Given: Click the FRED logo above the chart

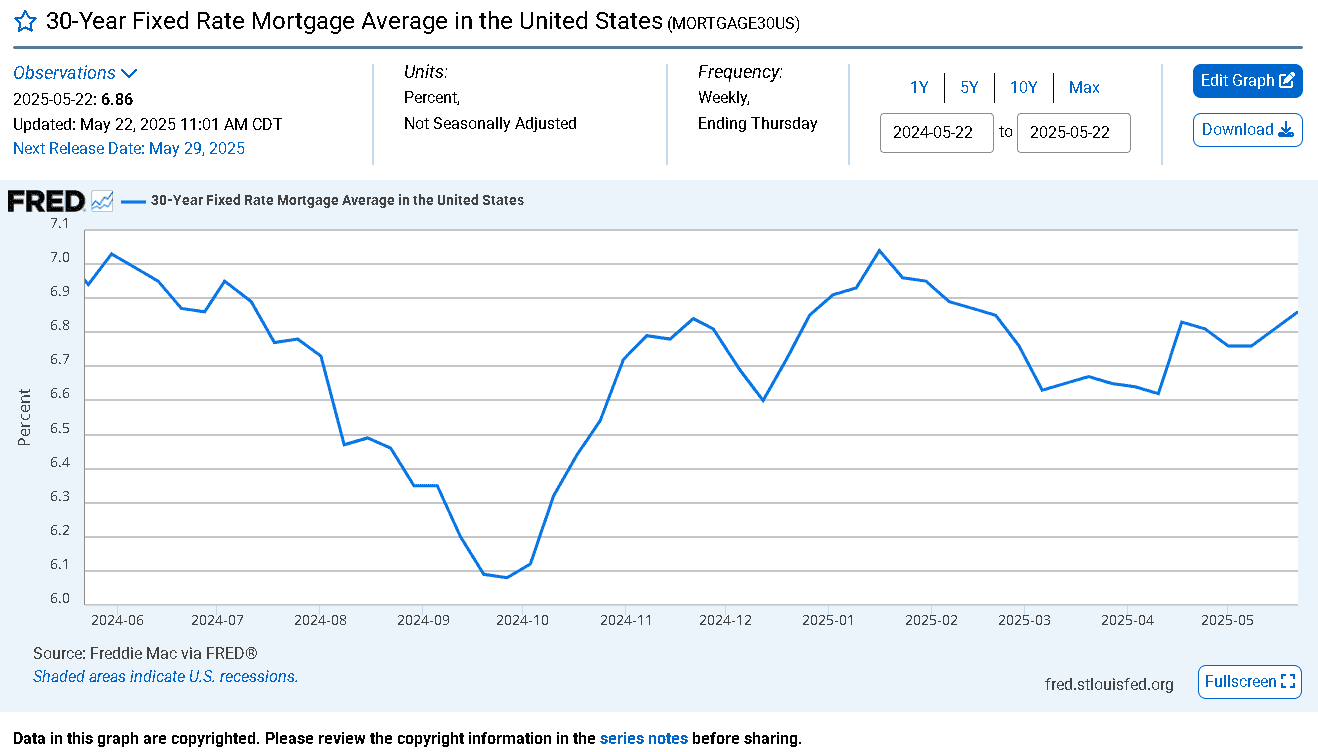Looking at the screenshot, I should pos(46,201).
